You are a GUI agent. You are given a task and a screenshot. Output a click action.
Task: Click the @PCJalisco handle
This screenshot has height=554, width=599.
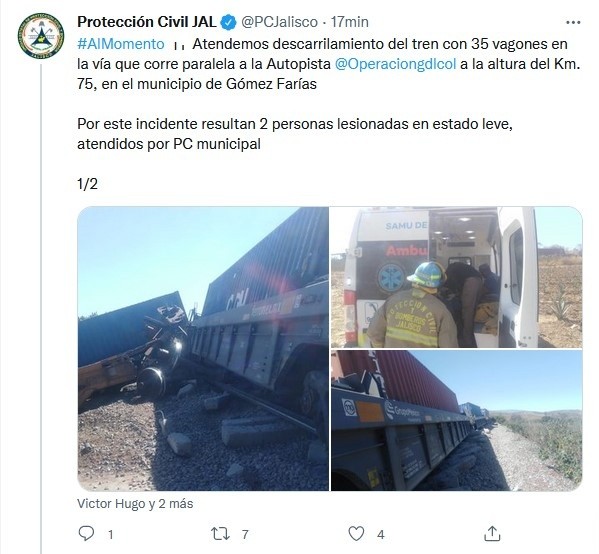coord(279,22)
